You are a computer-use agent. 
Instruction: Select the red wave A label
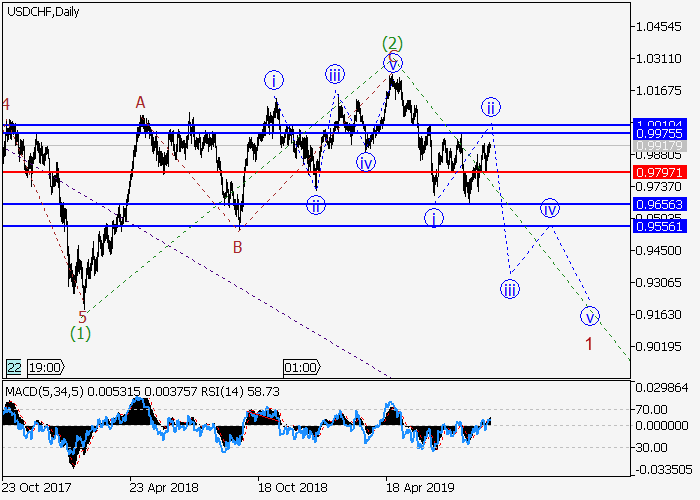point(141,102)
